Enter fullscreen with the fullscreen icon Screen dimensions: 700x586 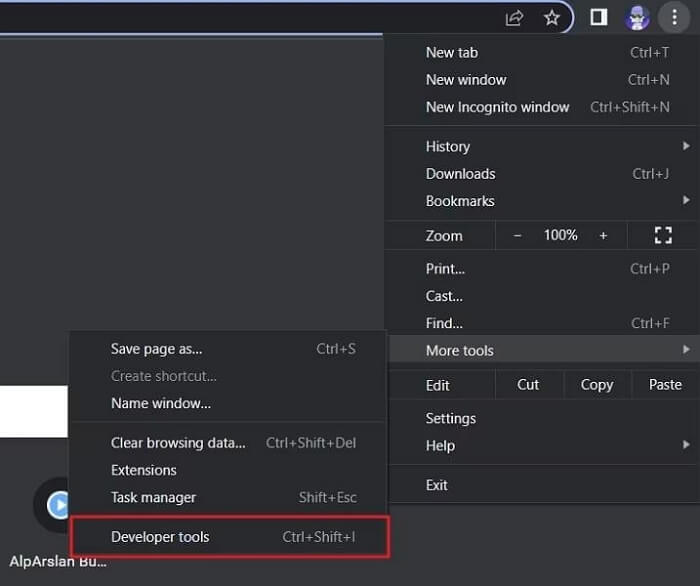tap(663, 235)
